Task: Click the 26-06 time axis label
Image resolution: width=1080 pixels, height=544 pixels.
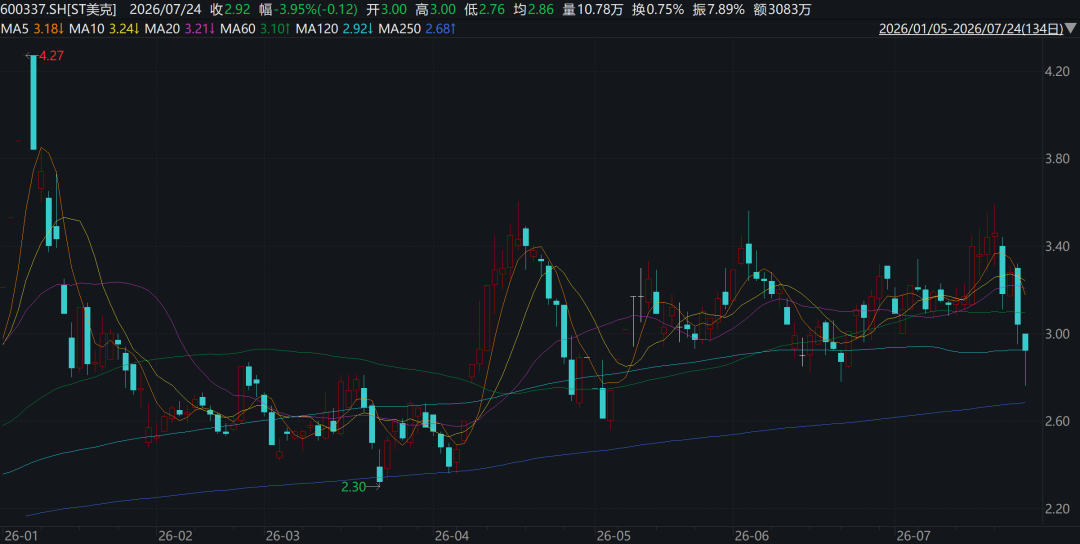Action: coord(752,536)
